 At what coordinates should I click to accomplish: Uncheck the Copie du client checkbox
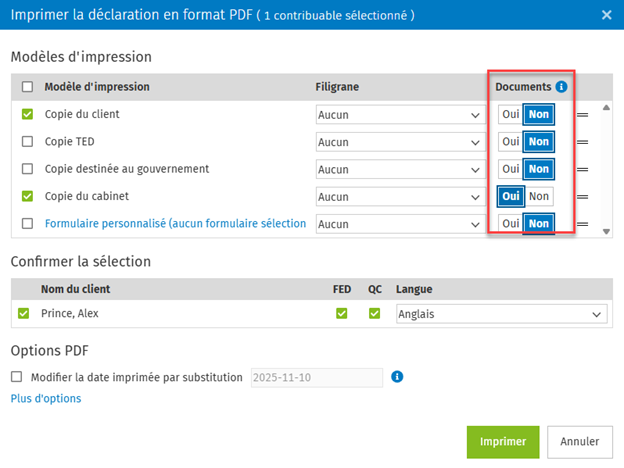click(x=27, y=115)
